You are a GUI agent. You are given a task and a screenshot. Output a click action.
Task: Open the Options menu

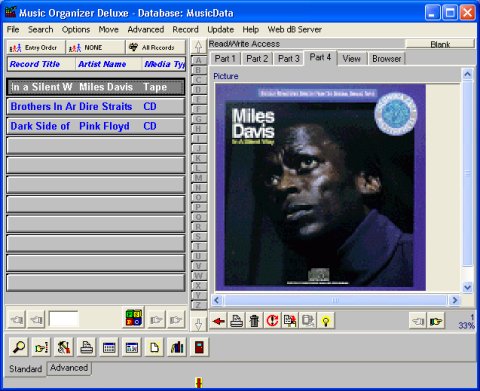(76, 29)
